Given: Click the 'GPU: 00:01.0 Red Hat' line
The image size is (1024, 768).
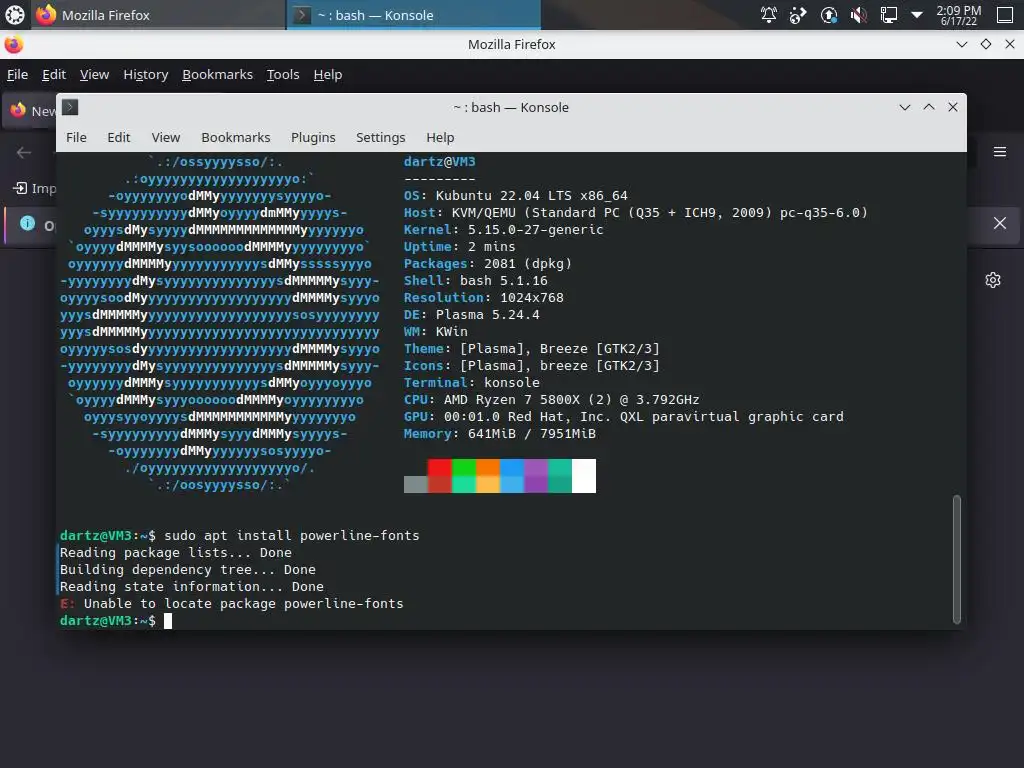Looking at the screenshot, I should point(624,417).
